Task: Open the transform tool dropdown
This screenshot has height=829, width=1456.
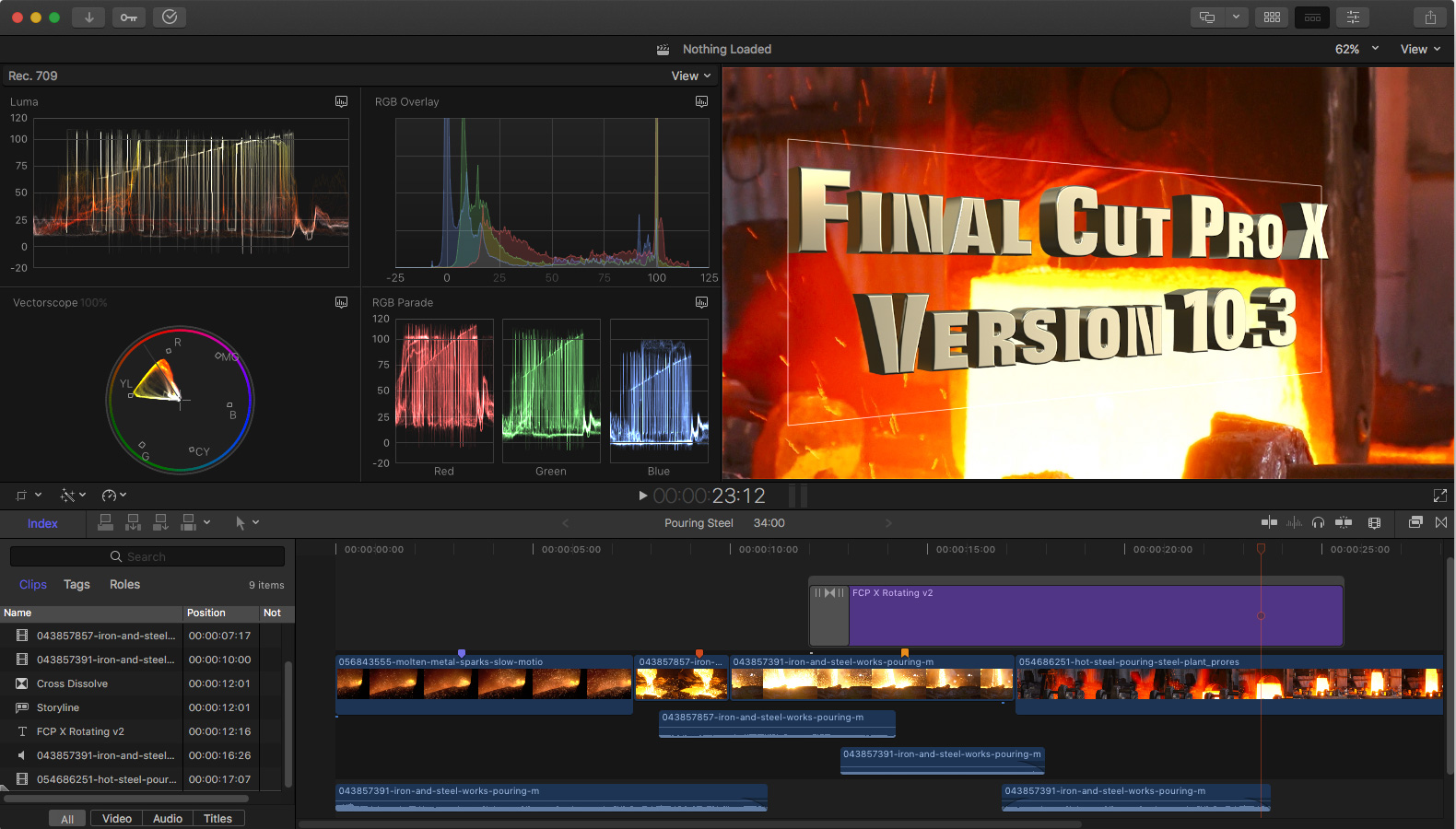Action: click(29, 495)
